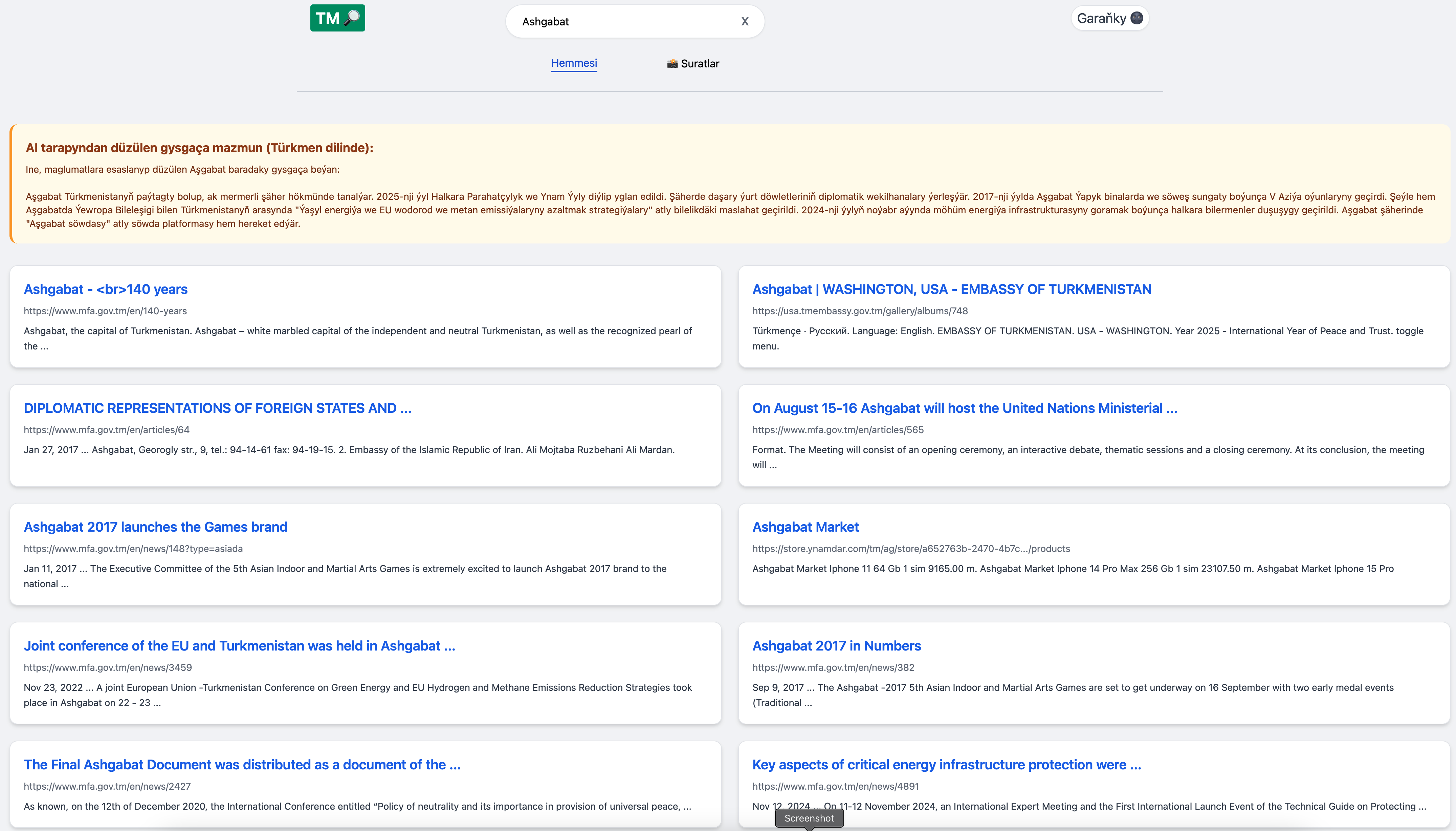Click the store.ynamdar.com products URL
The width and height of the screenshot is (1456, 831).
pos(911,549)
